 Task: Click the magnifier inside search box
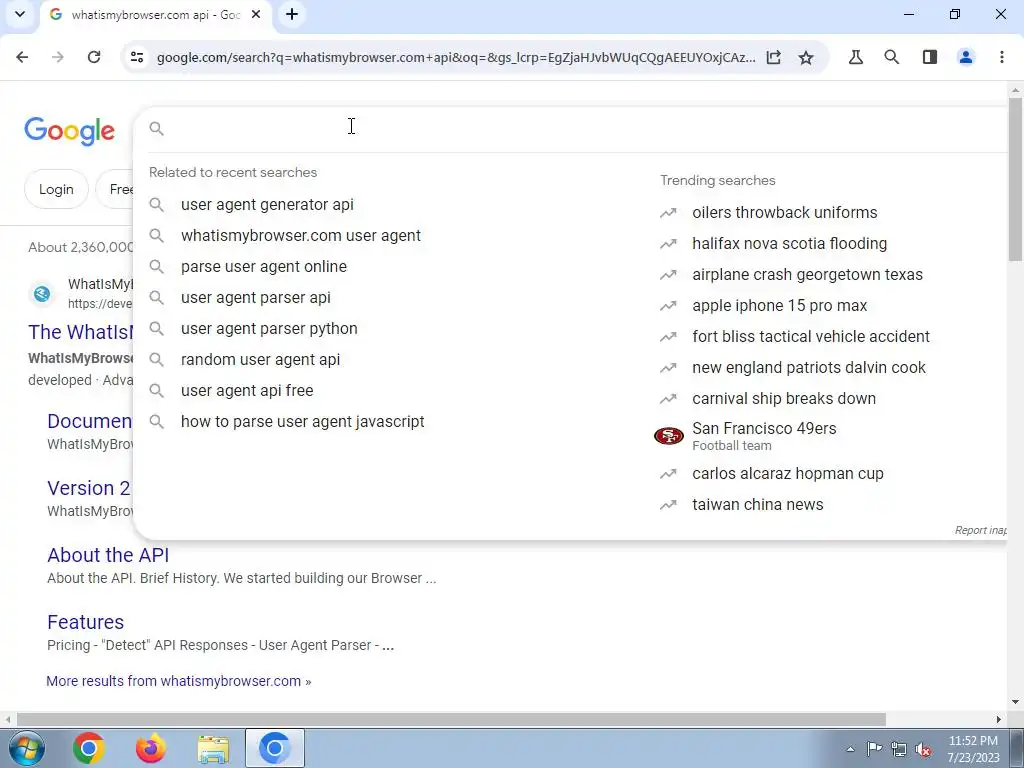pos(157,129)
